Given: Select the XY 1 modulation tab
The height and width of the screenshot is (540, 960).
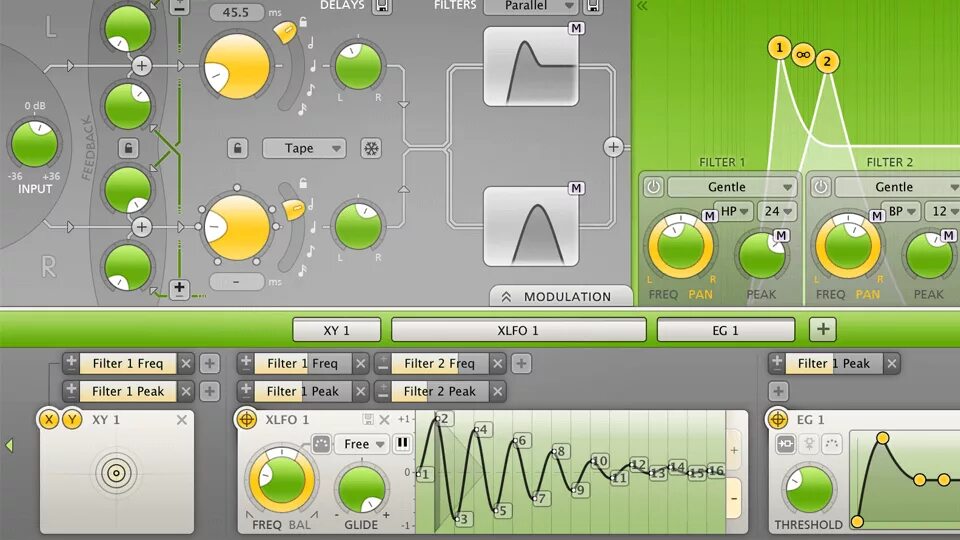Looking at the screenshot, I should coord(337,330).
